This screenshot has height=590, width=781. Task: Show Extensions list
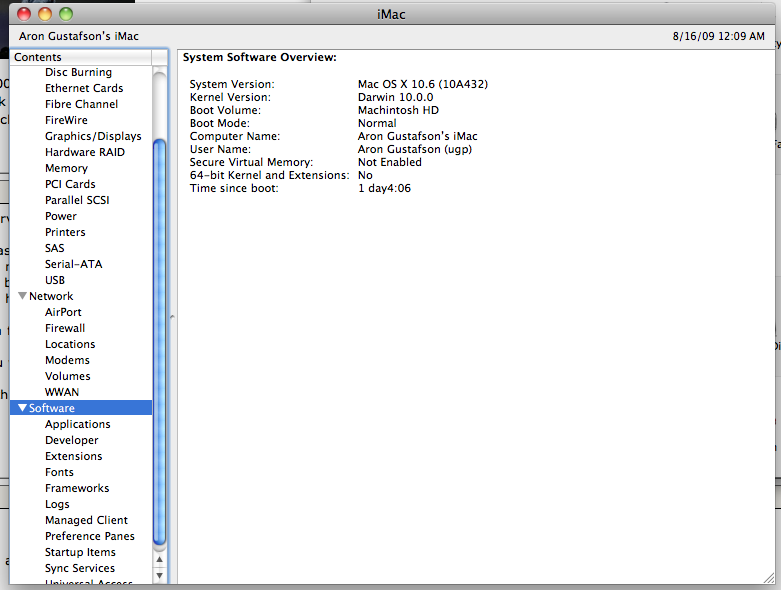73,456
